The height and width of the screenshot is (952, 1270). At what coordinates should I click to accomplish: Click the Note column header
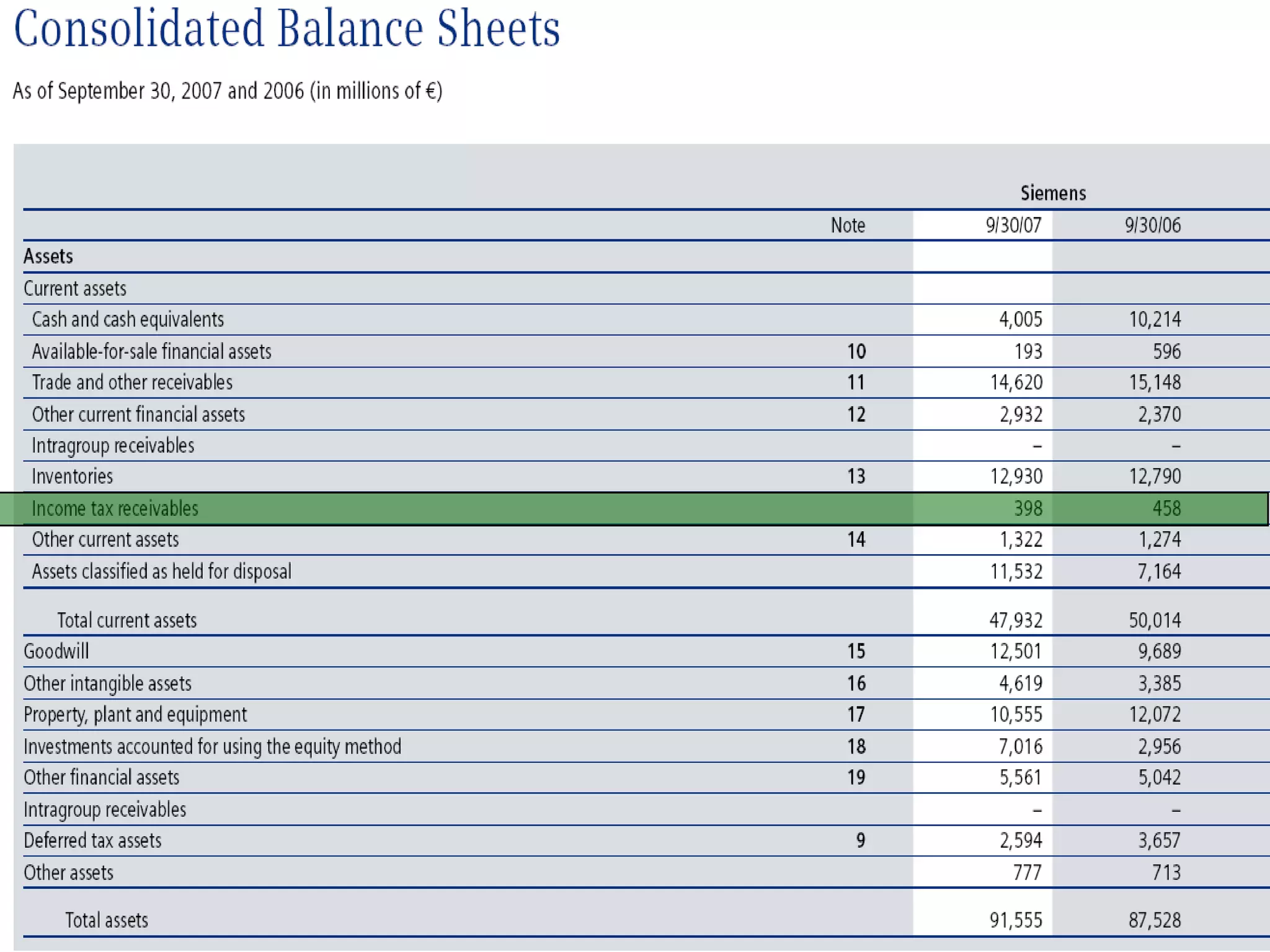[x=847, y=225]
